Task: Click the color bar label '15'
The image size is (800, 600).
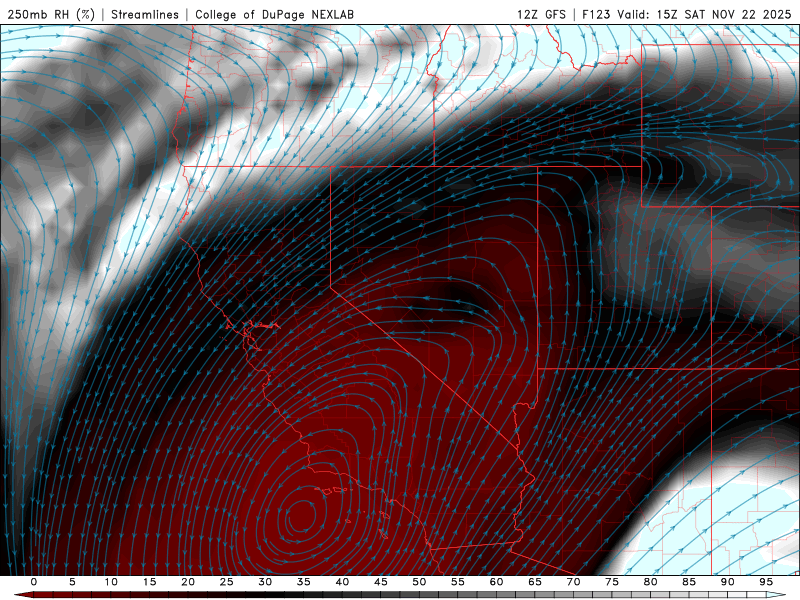Action: (x=149, y=582)
